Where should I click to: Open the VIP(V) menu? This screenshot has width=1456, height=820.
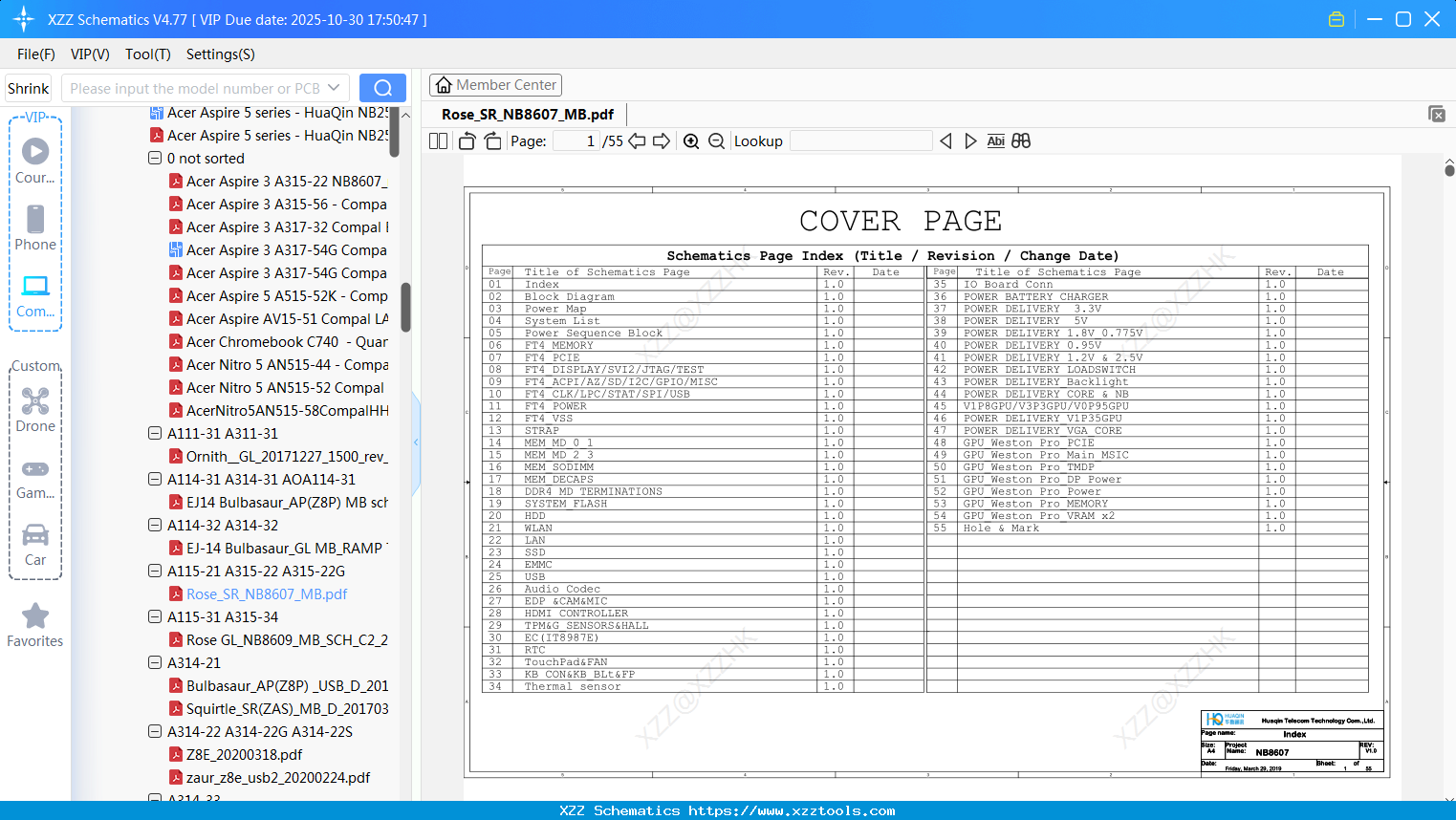(x=90, y=54)
